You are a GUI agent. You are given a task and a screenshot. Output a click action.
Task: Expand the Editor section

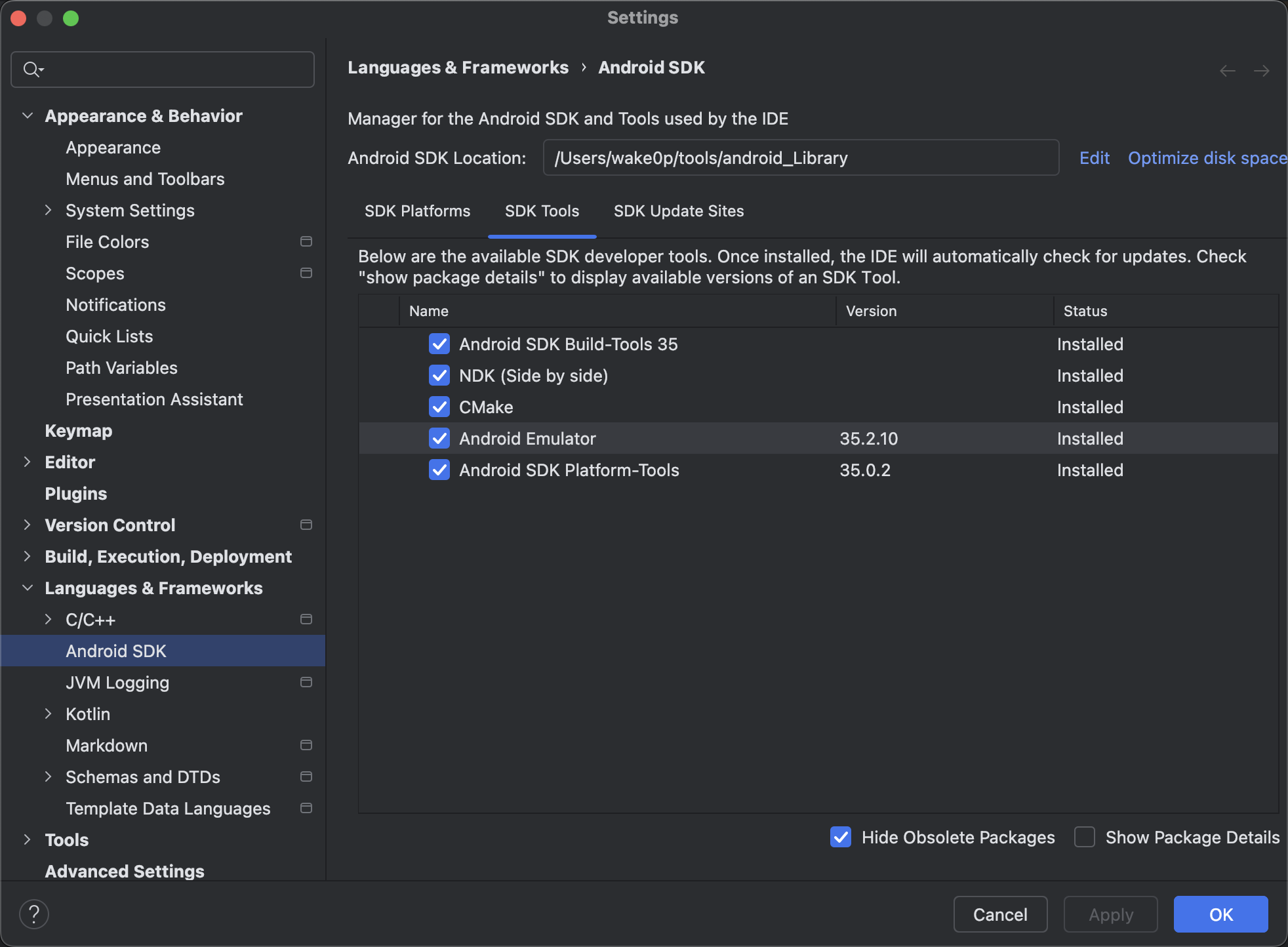click(27, 462)
